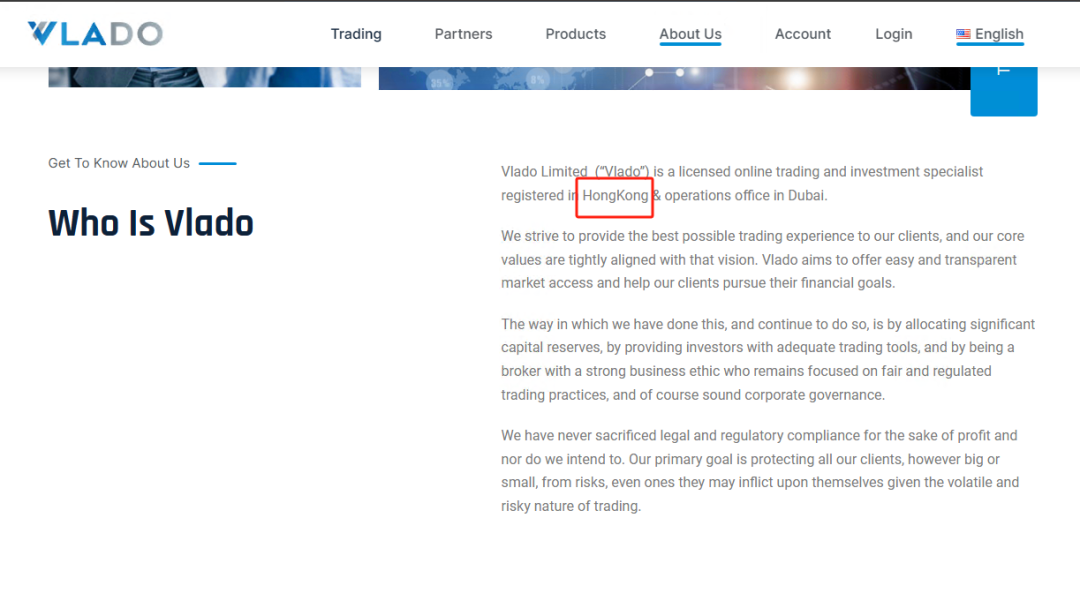Click the Vlado logo in the header

(95, 34)
